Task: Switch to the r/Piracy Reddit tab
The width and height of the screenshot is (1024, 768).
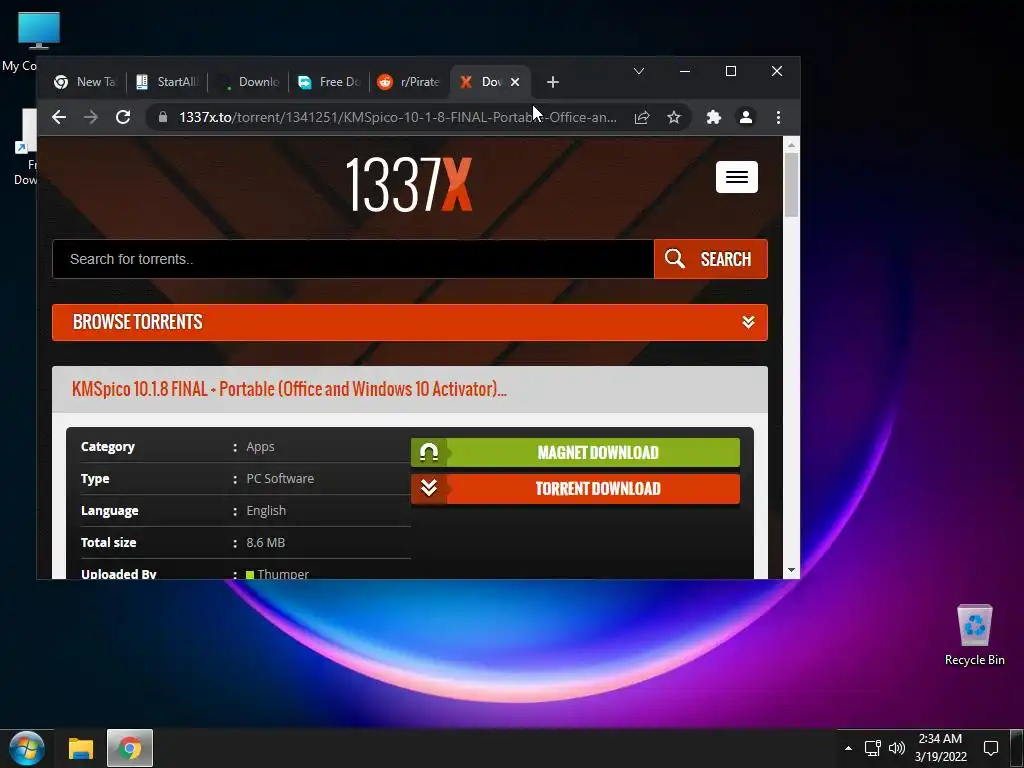Action: click(410, 82)
